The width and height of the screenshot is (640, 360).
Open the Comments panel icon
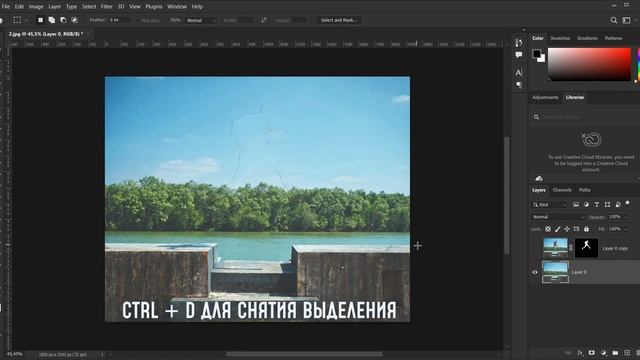tap(519, 55)
